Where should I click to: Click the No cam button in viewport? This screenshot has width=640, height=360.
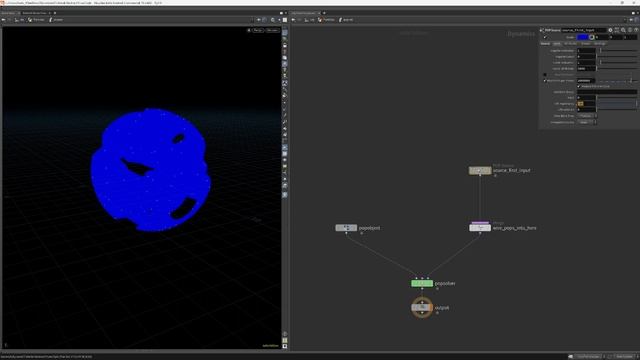(x=272, y=30)
